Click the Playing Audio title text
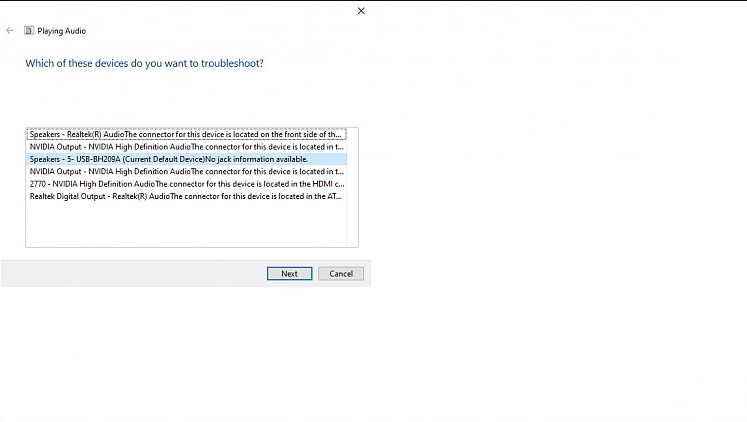 click(x=62, y=31)
